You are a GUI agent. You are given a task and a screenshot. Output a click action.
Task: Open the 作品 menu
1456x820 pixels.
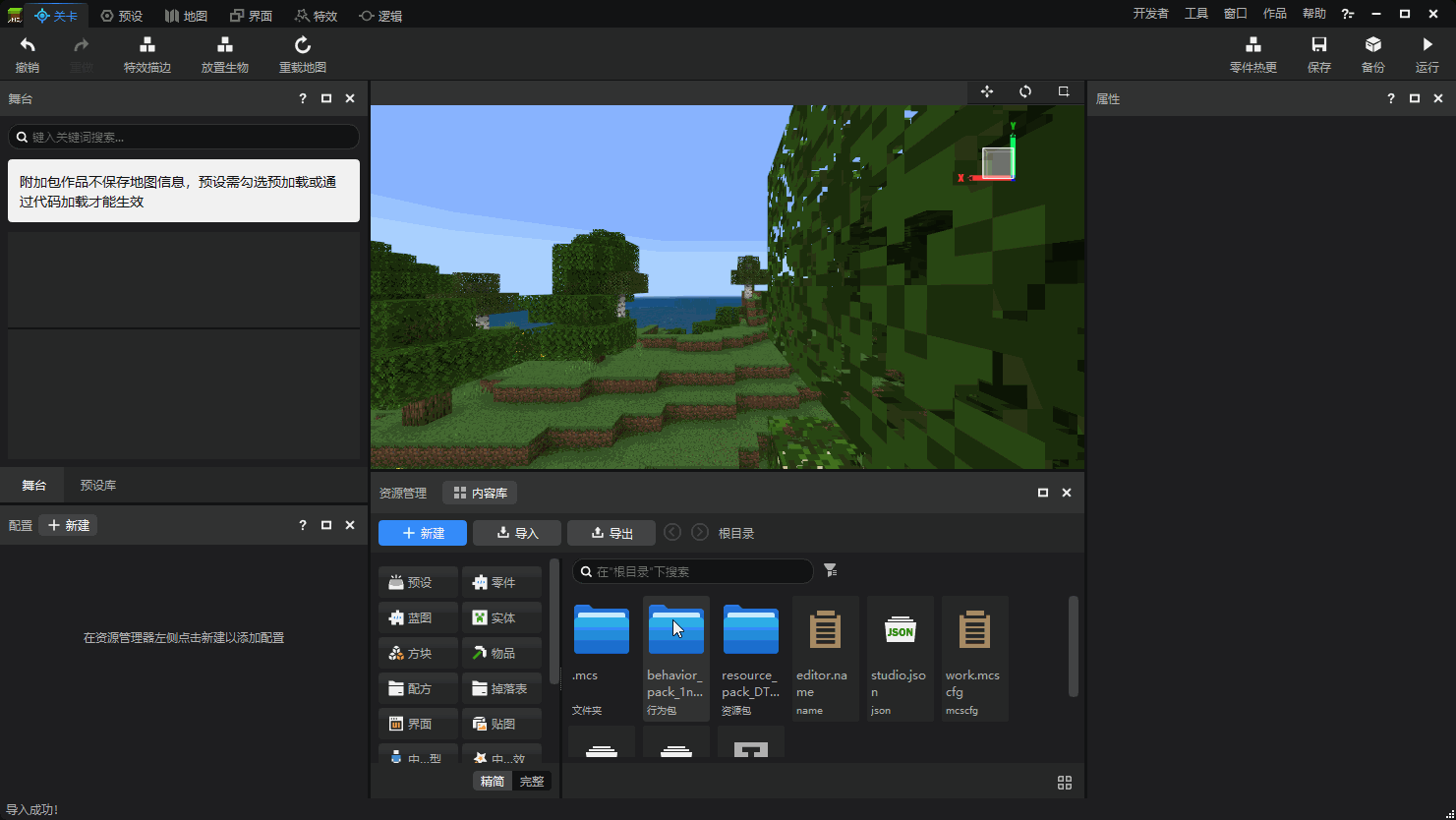pos(1275,14)
